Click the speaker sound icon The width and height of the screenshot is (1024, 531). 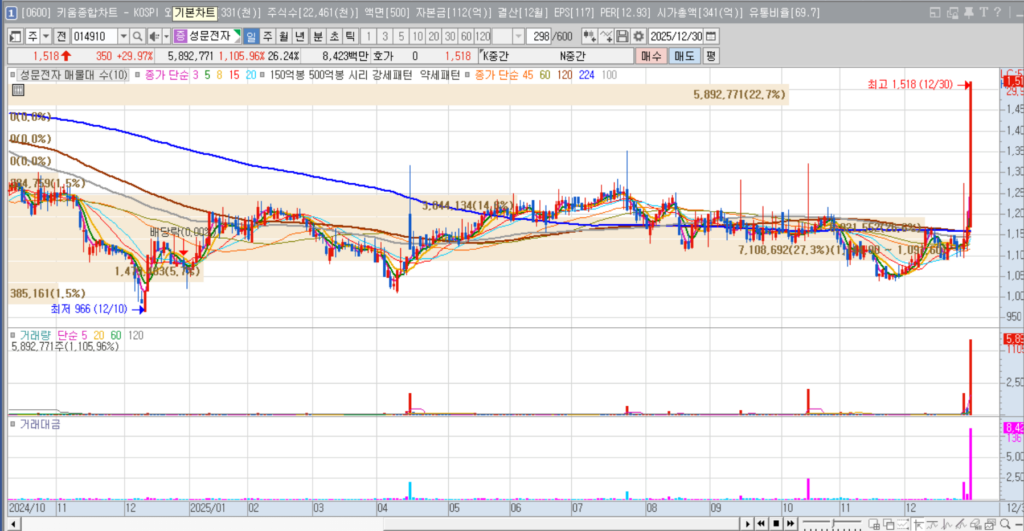[155, 36]
